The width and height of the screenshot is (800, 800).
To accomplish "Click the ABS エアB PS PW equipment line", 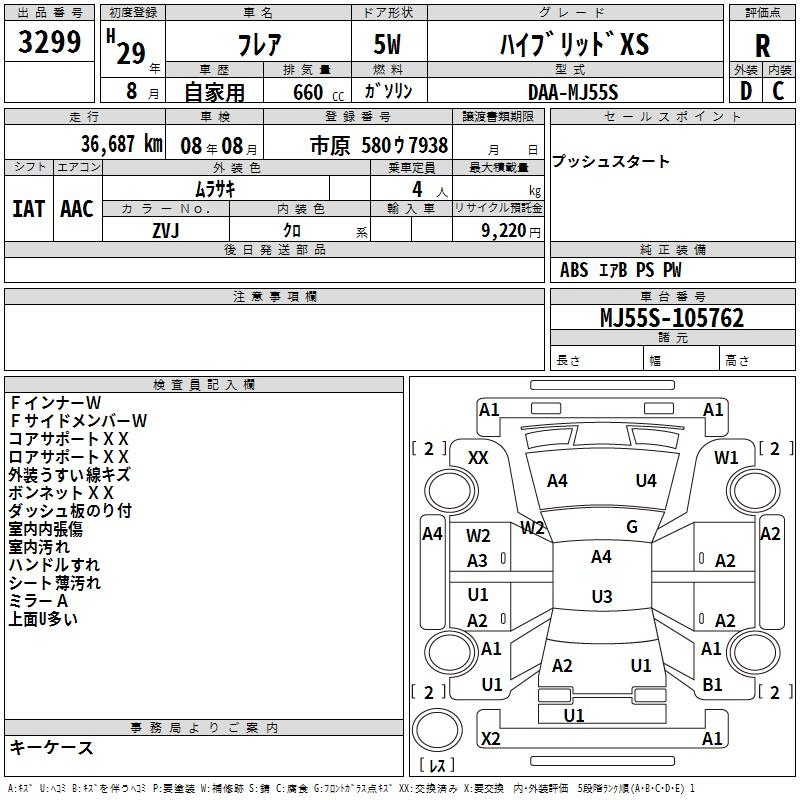I will click(x=621, y=269).
